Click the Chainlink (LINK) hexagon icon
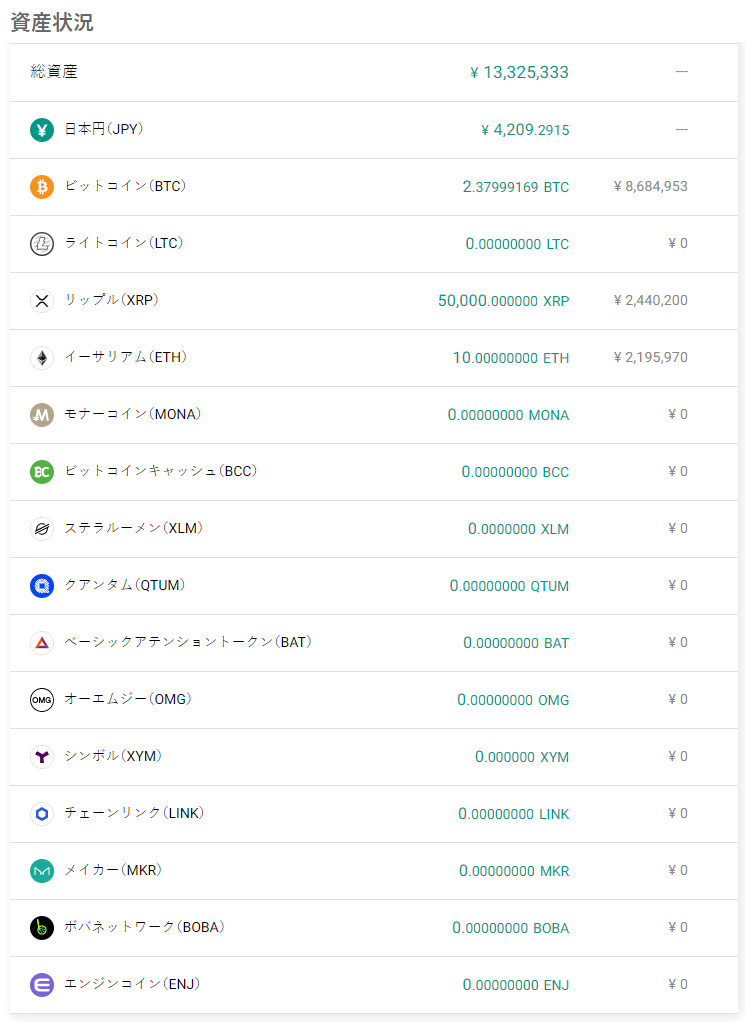 [x=42, y=814]
